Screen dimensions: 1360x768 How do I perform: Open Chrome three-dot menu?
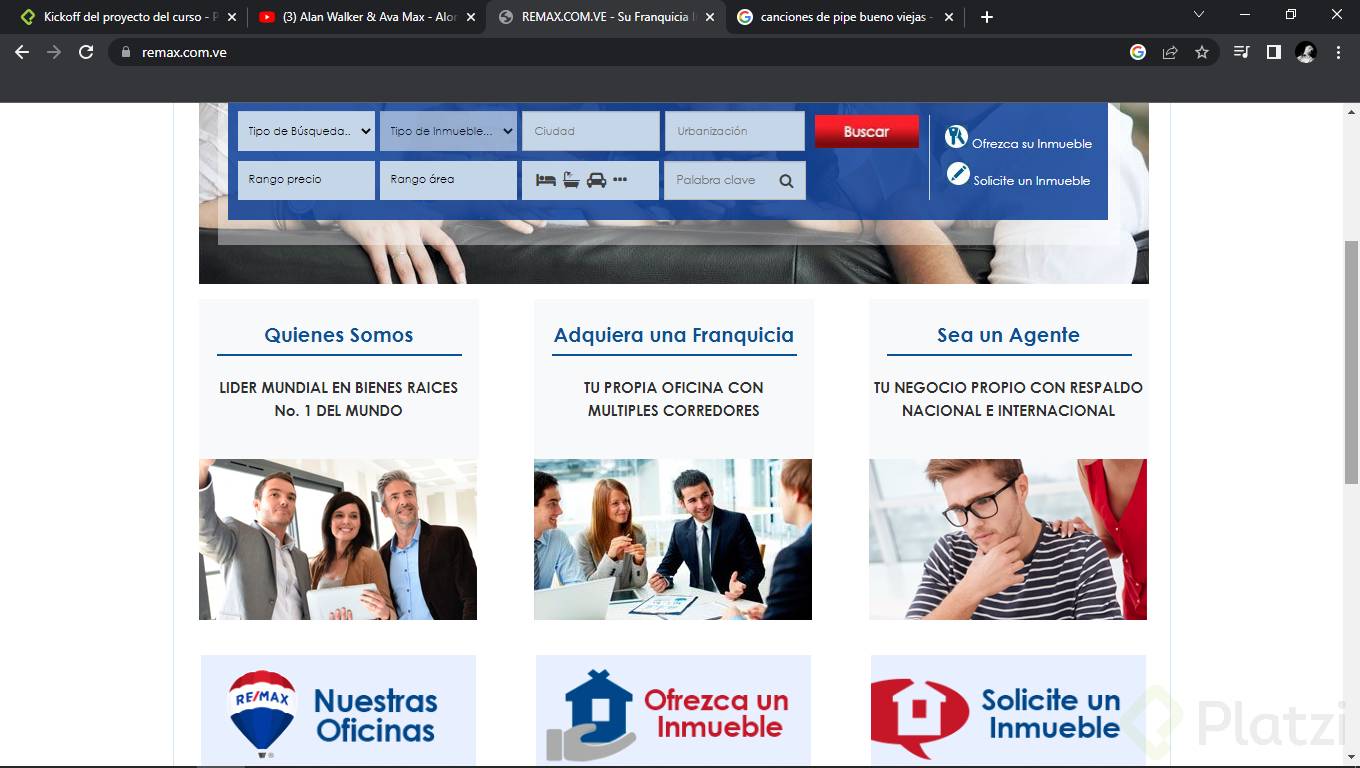coord(1338,52)
